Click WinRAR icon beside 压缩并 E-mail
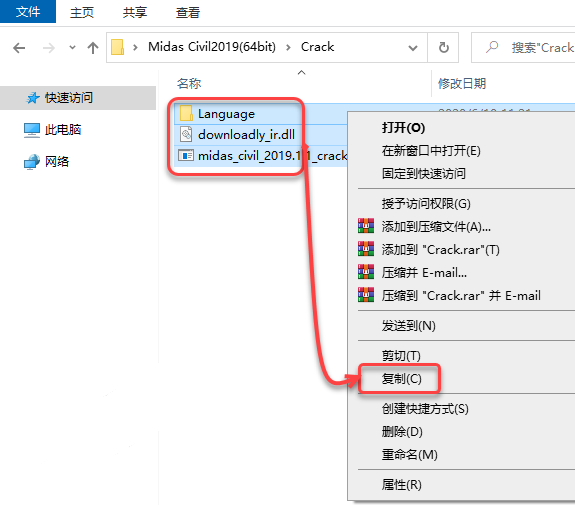 [366, 272]
